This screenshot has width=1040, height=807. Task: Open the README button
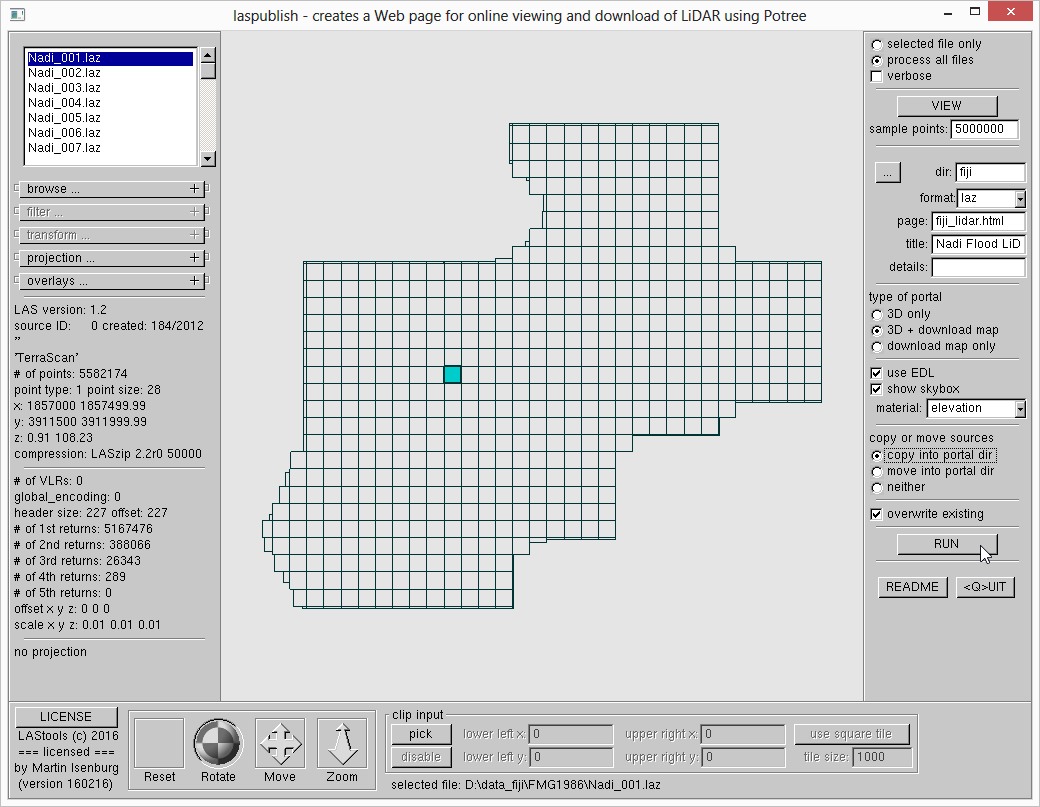point(912,587)
